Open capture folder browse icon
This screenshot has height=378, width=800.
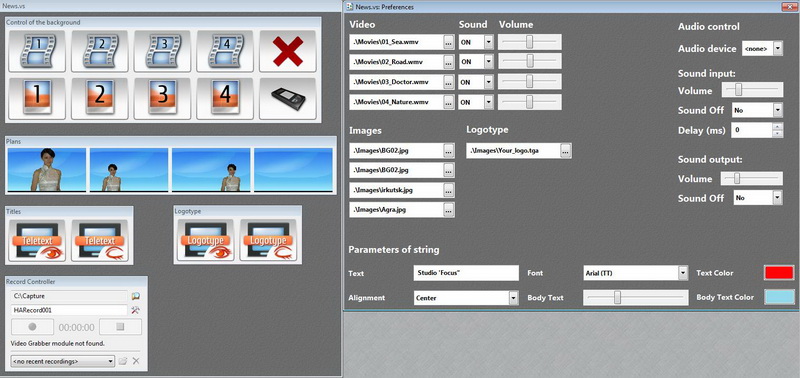[x=136, y=296]
